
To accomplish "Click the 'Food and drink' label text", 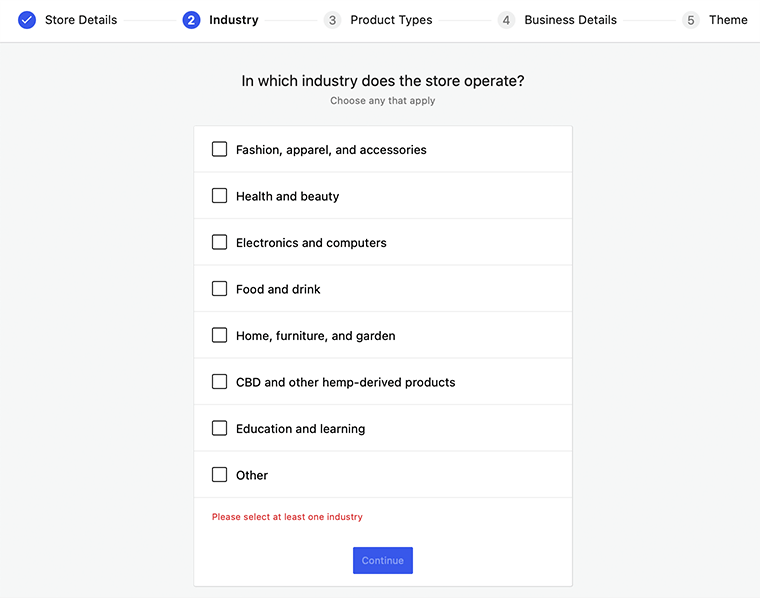I will pos(278,289).
